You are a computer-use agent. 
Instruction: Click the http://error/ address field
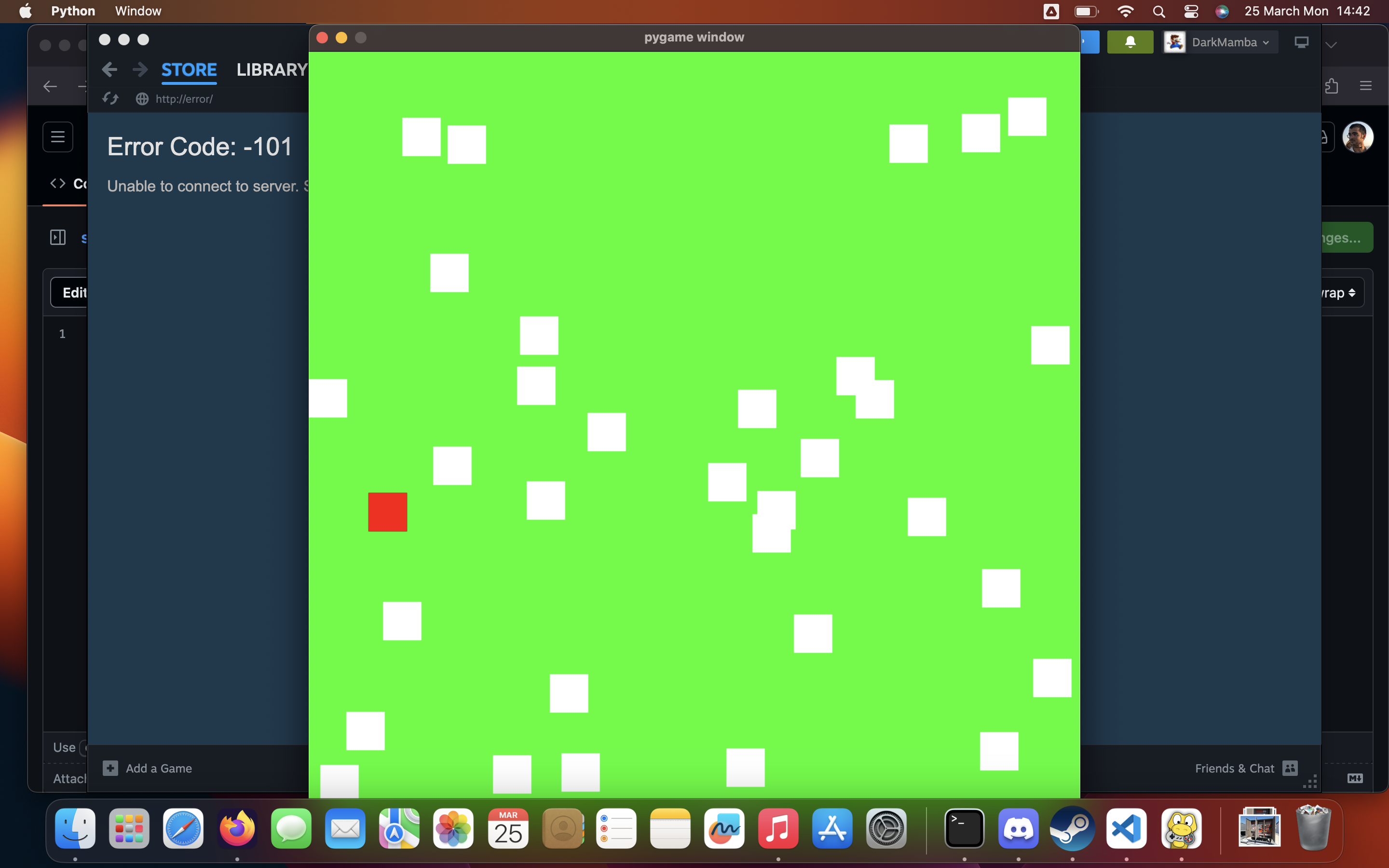tap(184, 99)
